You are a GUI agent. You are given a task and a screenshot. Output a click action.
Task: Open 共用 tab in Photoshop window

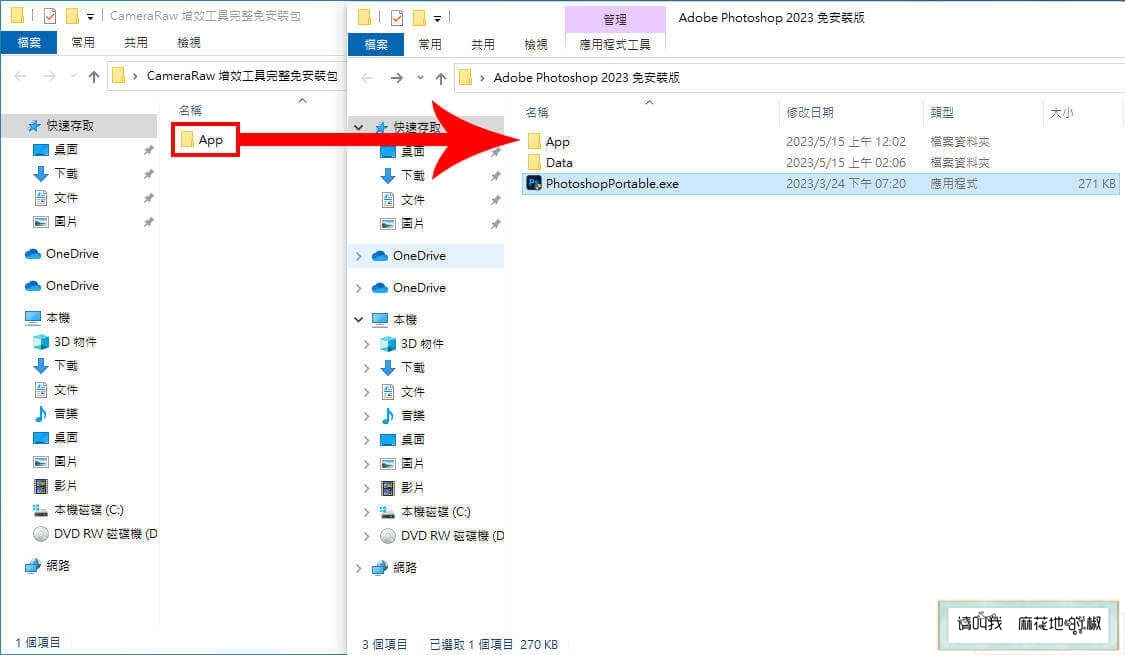point(483,44)
